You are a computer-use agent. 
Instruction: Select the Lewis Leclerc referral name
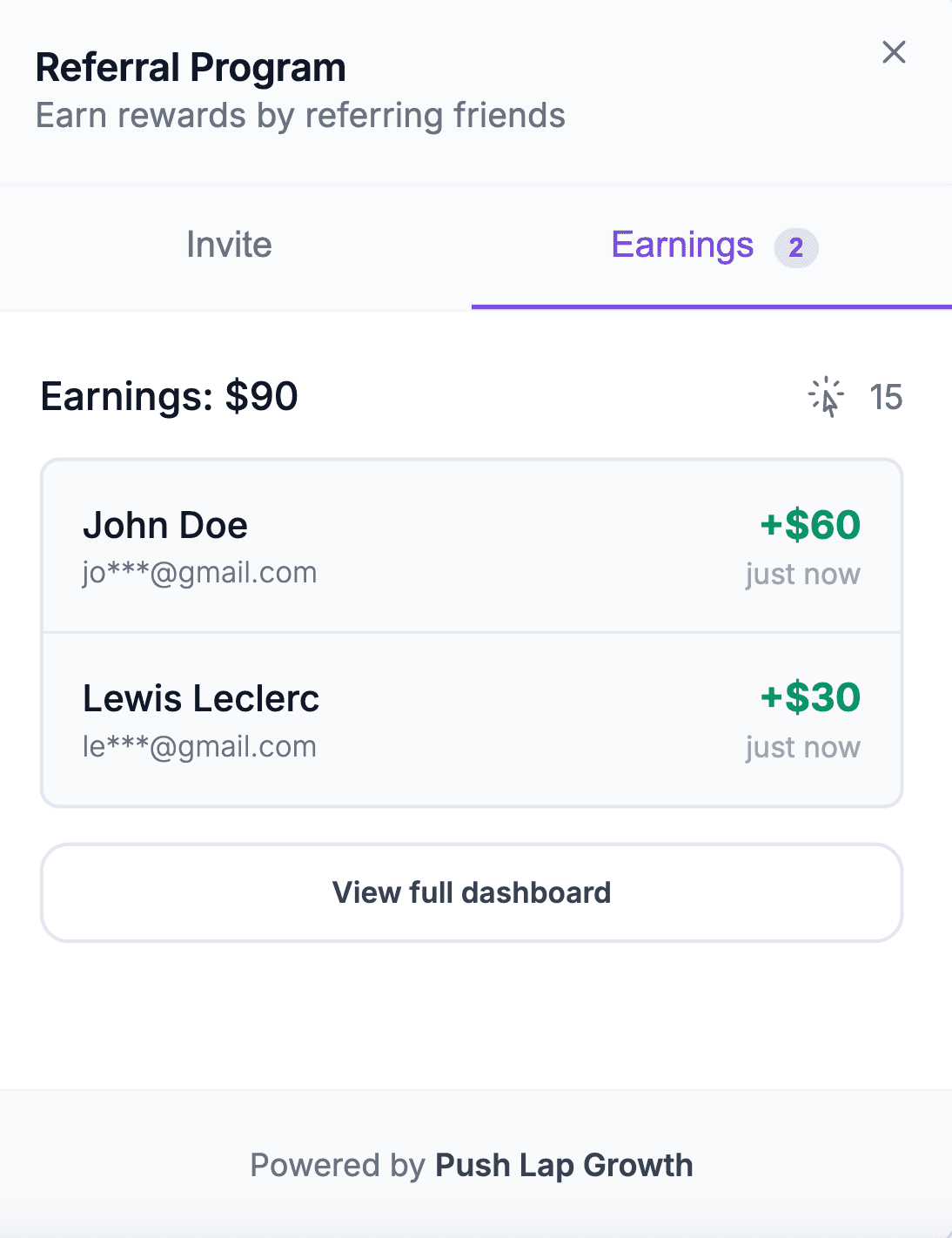[x=201, y=698]
